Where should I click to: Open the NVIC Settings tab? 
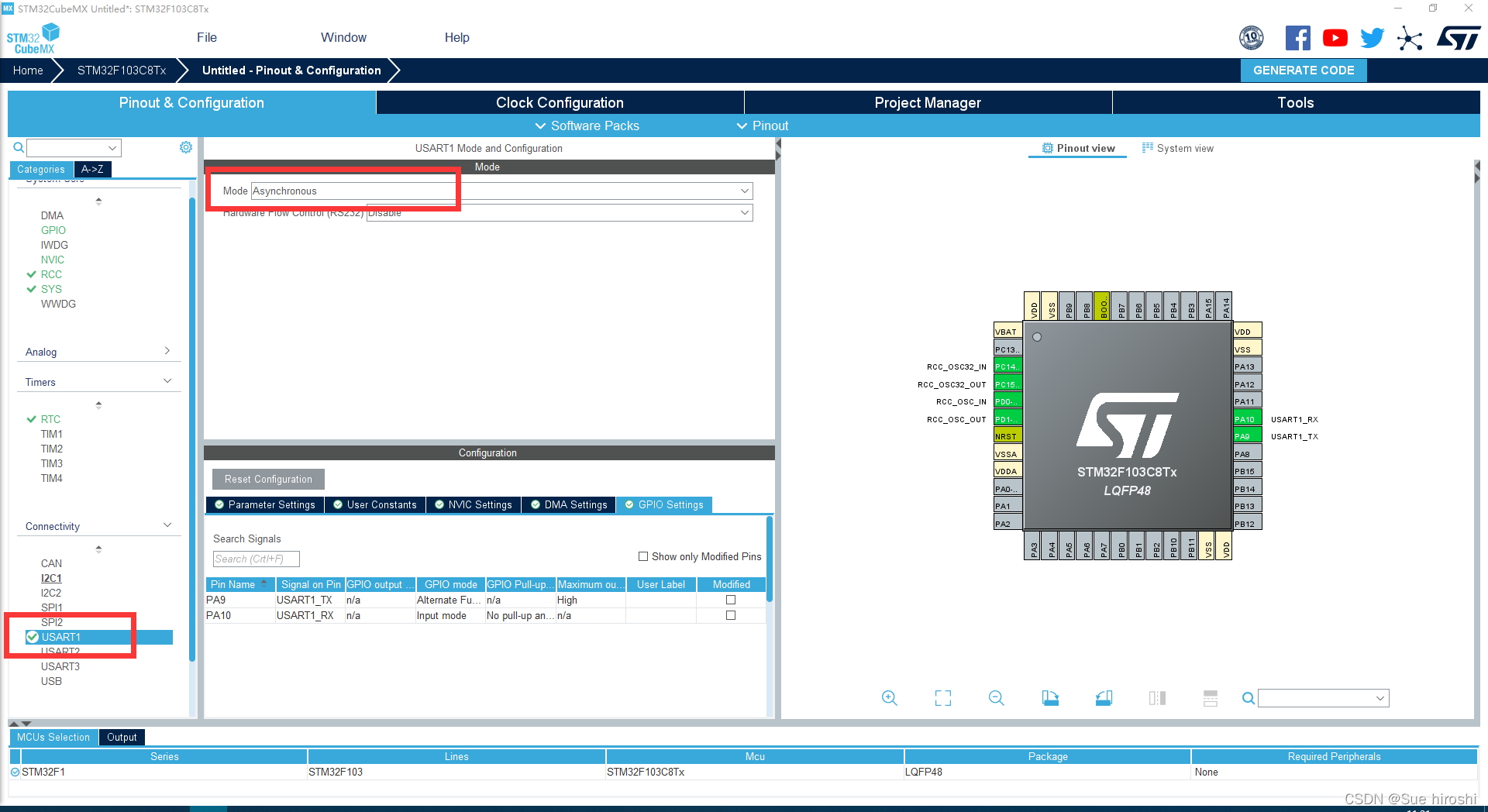(473, 504)
